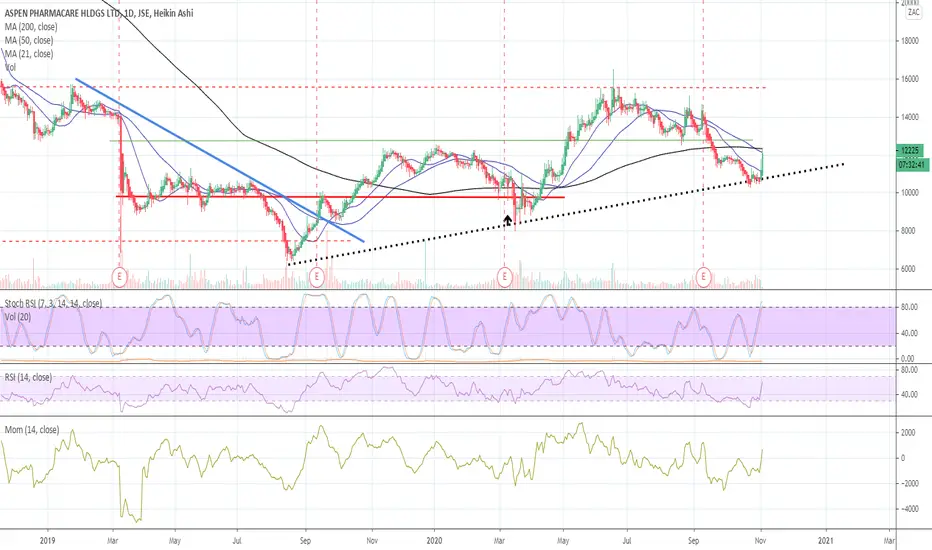Viewport: 932px width, 550px height.
Task: Click the 2020 label on the time axis
Action: [434, 540]
